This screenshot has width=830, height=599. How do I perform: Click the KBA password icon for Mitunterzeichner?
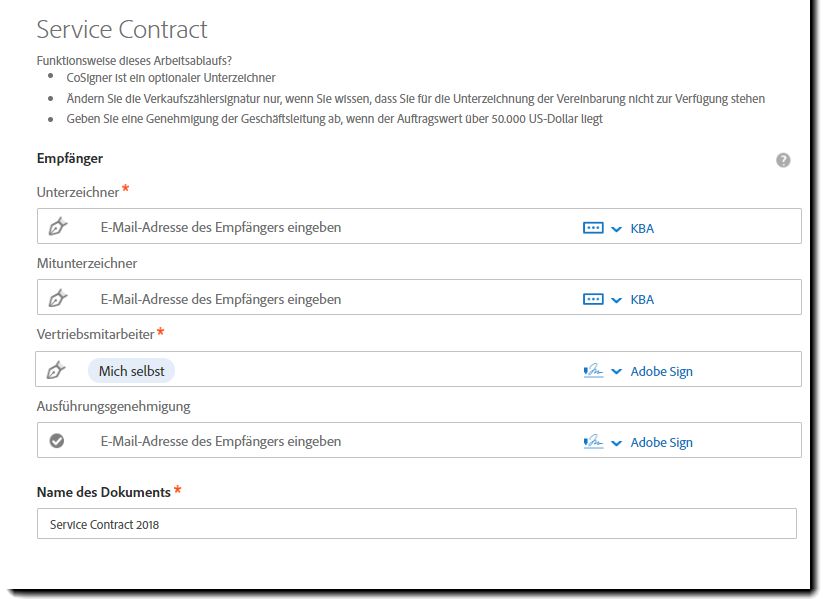[x=593, y=300]
